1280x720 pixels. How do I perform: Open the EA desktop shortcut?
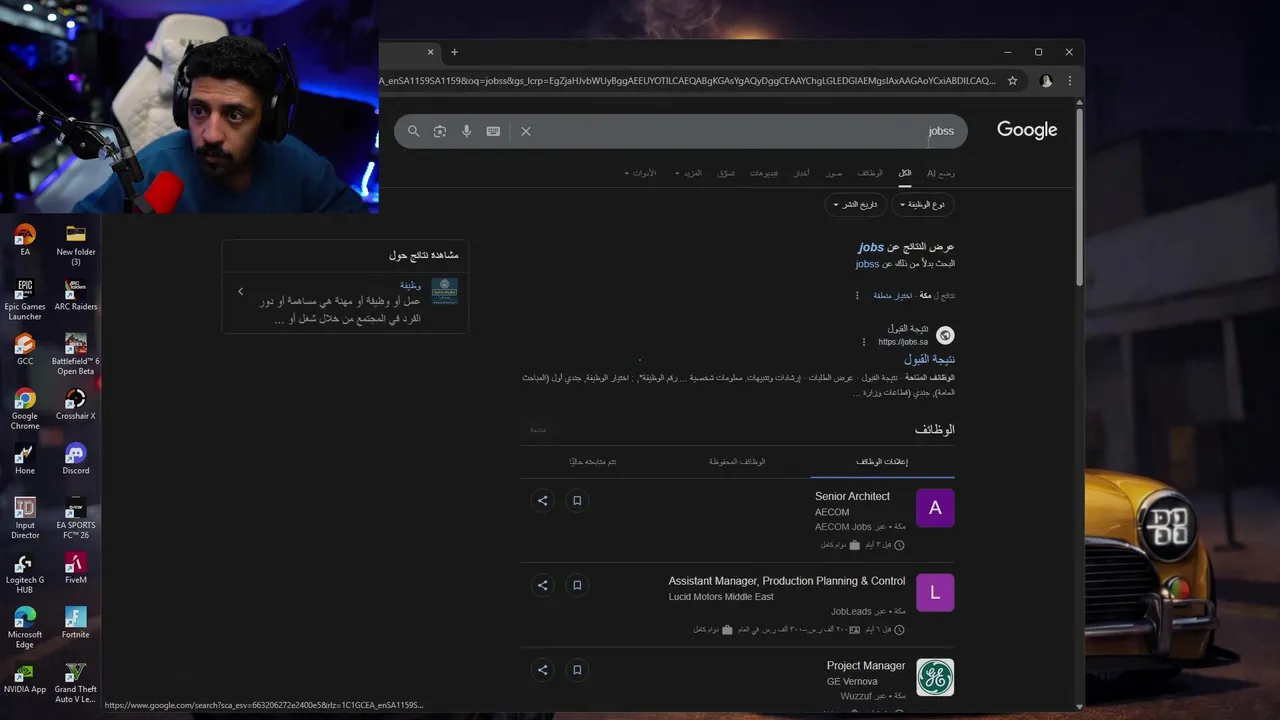pyautogui.click(x=25, y=240)
